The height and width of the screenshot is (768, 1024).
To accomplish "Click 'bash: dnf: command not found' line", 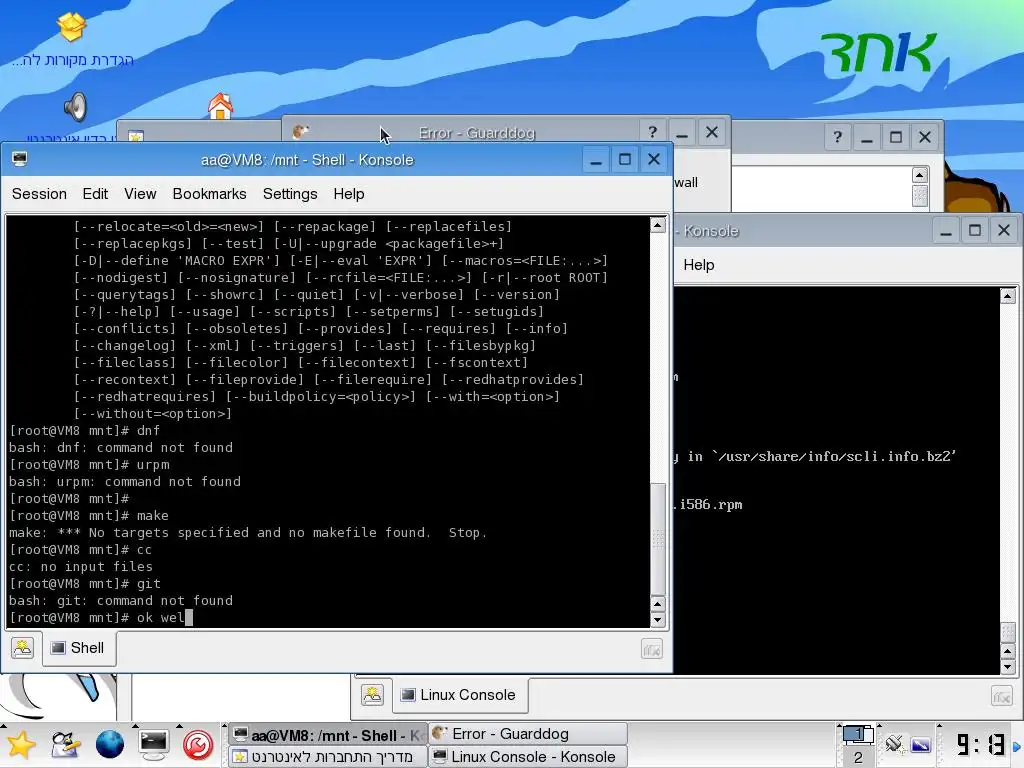I will pyautogui.click(x=121, y=448).
